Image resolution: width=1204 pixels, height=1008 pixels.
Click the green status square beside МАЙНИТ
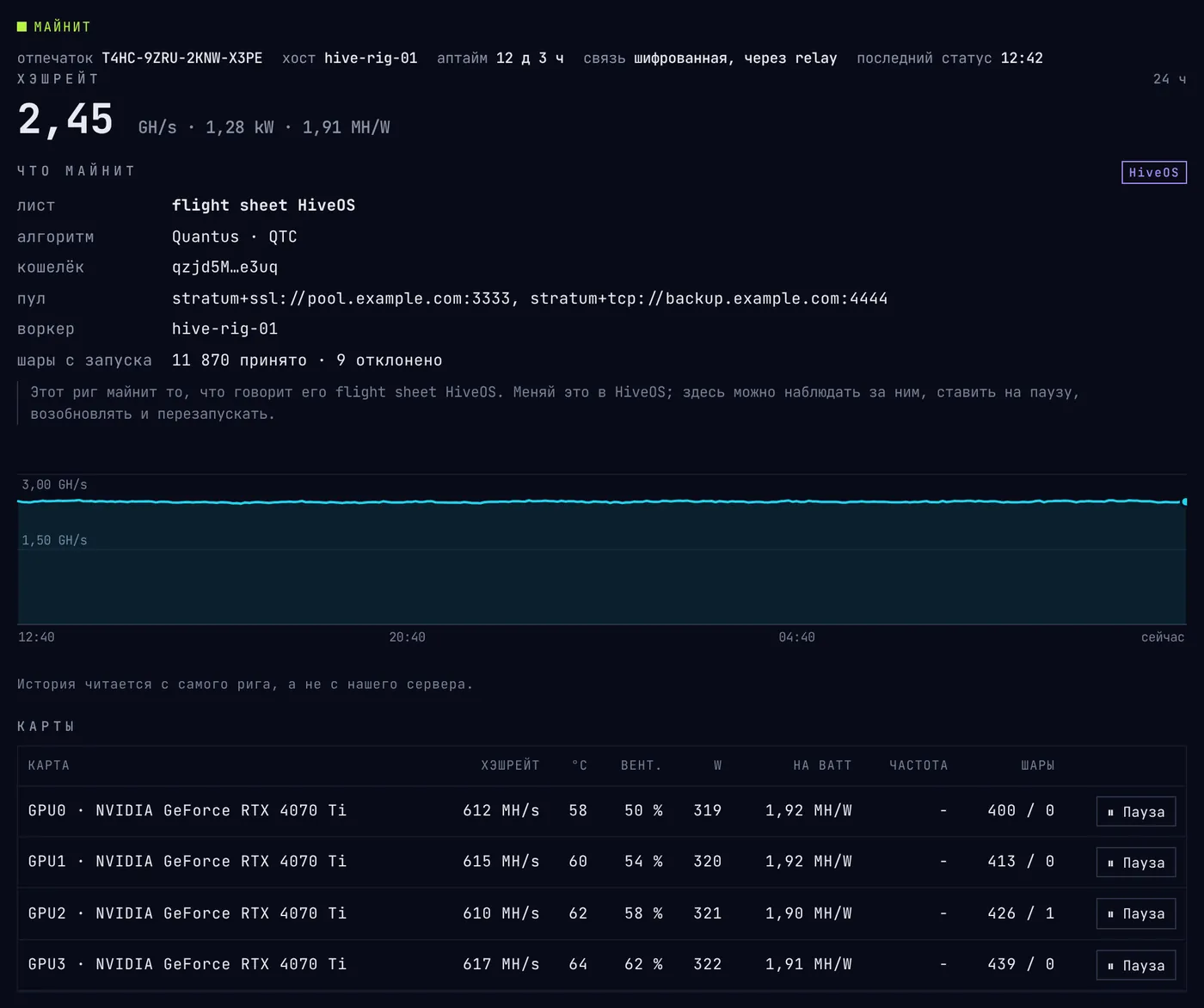22,27
